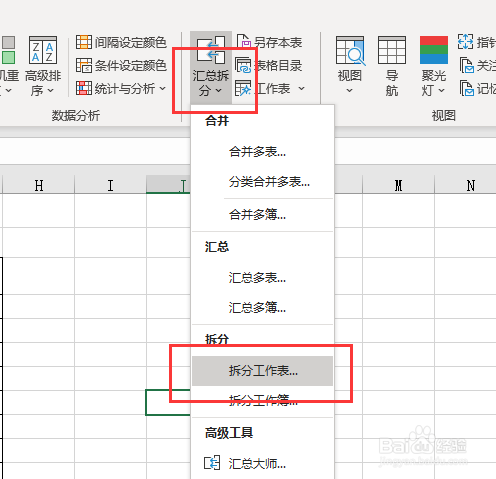Choose 汇总多表... menu item
Image resolution: width=496 pixels, height=479 pixels.
click(x=262, y=278)
